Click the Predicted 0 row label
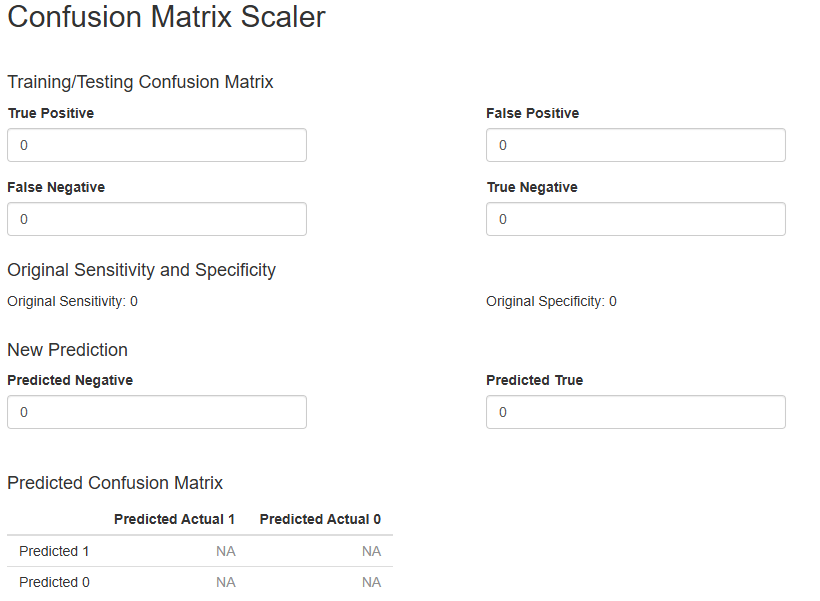The width and height of the screenshot is (820, 601). click(54, 582)
